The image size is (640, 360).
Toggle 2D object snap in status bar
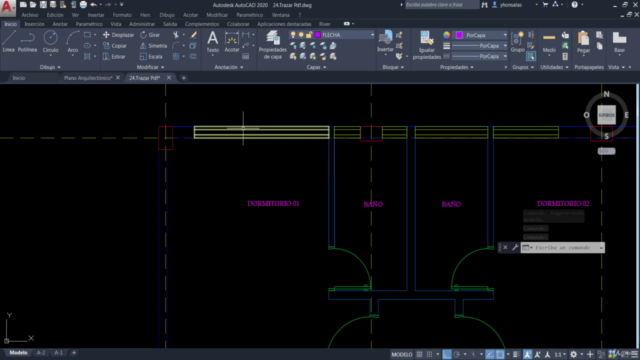click(x=500, y=354)
